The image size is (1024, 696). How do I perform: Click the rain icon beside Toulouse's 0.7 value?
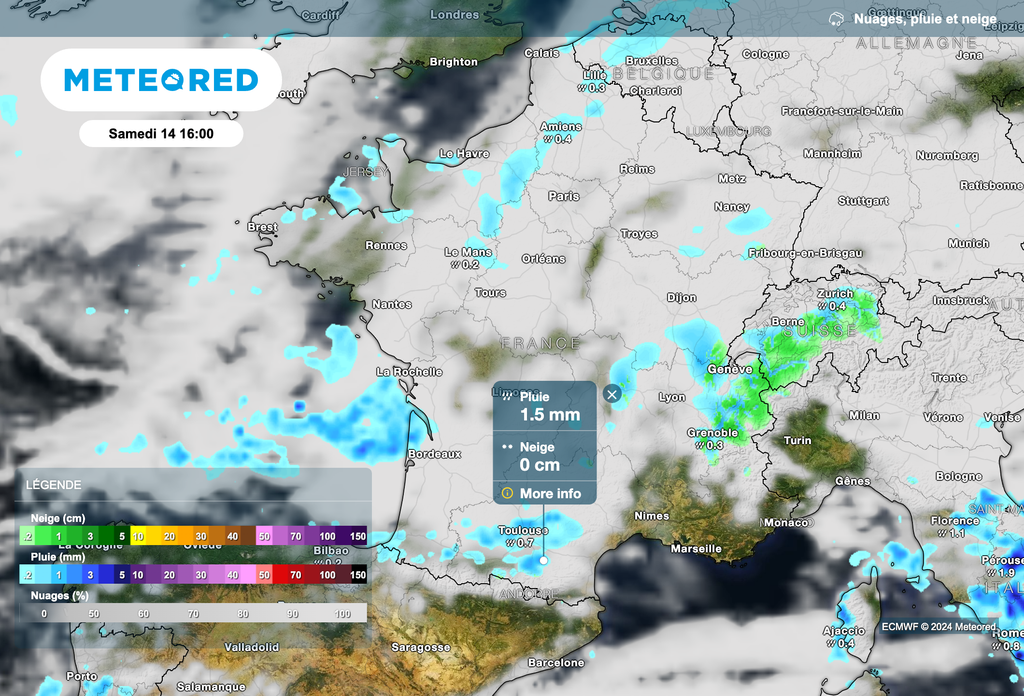[x=510, y=543]
